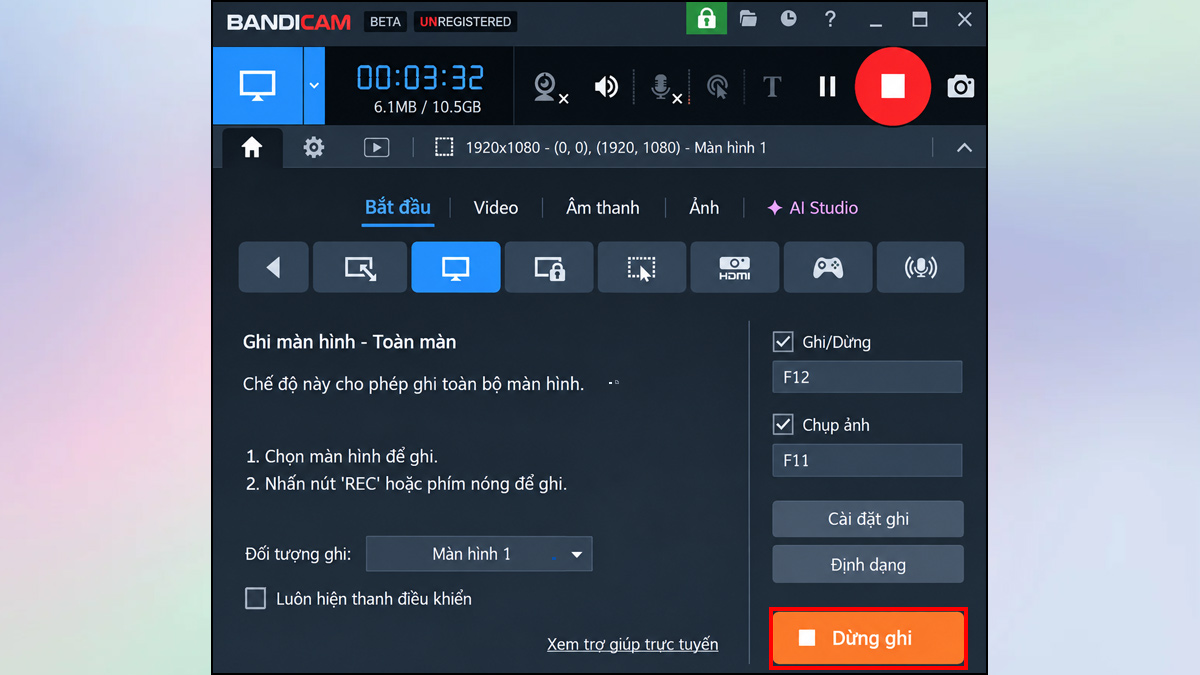This screenshot has width=1200, height=675.
Task: Click the BETA badge
Action: tap(384, 21)
